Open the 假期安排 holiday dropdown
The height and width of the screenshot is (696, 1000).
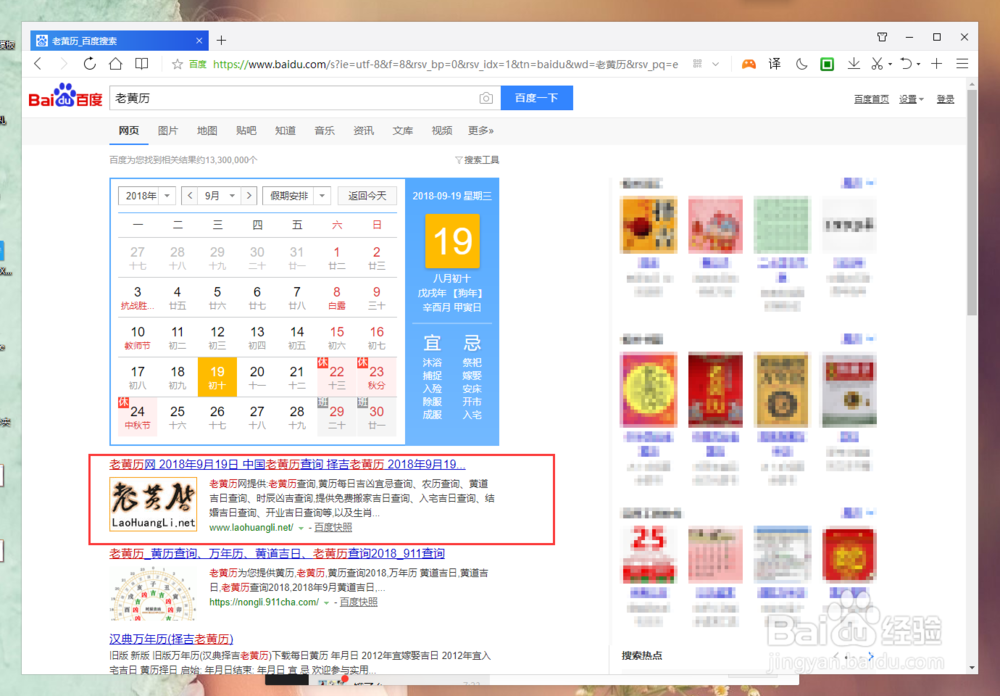coord(297,195)
